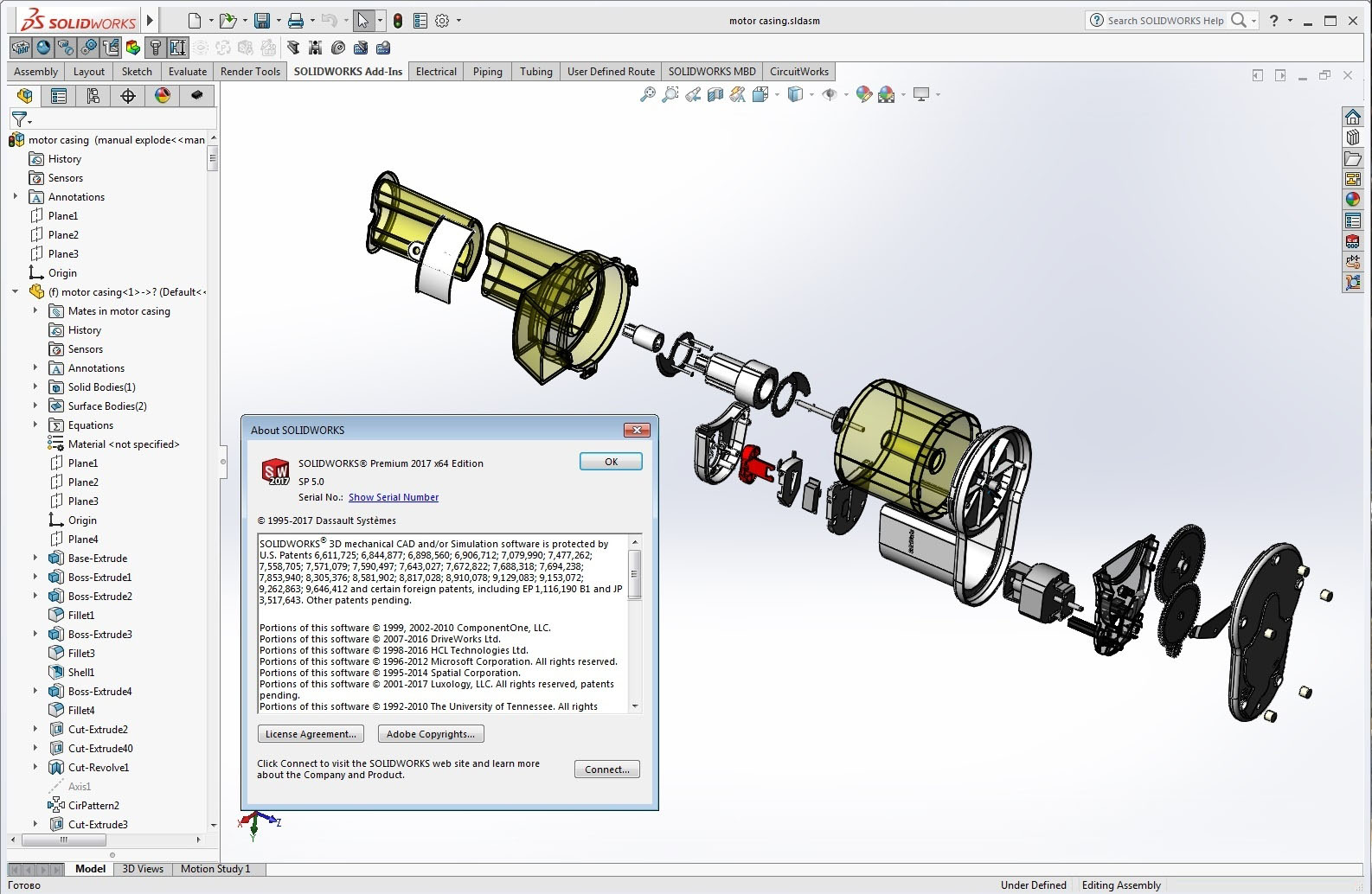Switch to the Evaluate tab
The height and width of the screenshot is (894, 1372).
click(x=188, y=72)
